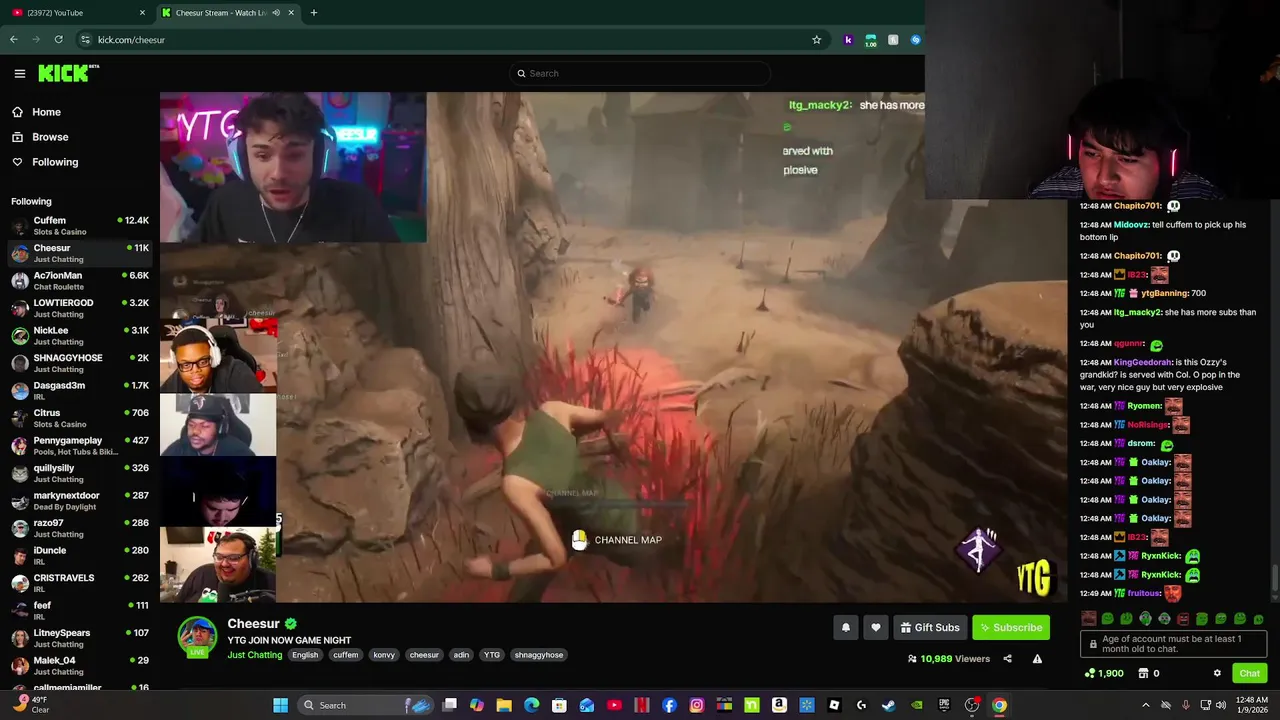The width and height of the screenshot is (1280, 720).
Task: Bookmark this page with star icon
Action: 816,40
